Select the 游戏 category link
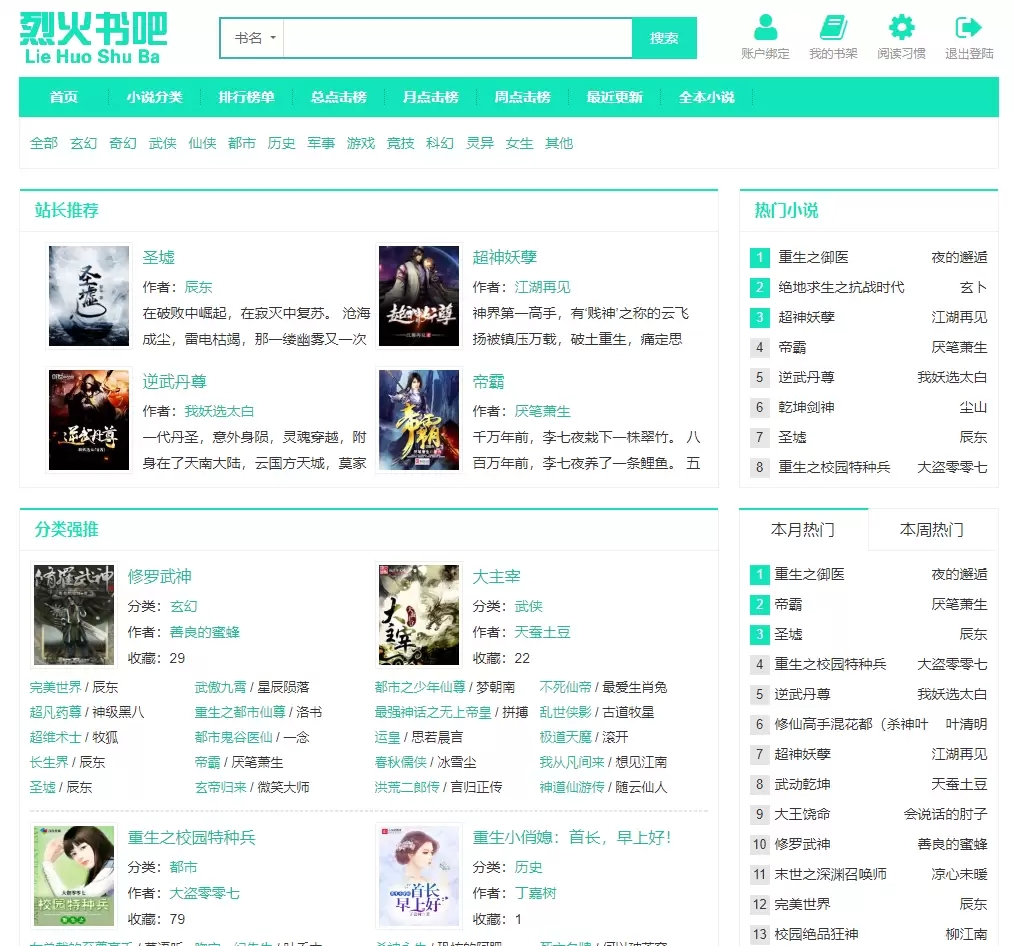 [361, 143]
